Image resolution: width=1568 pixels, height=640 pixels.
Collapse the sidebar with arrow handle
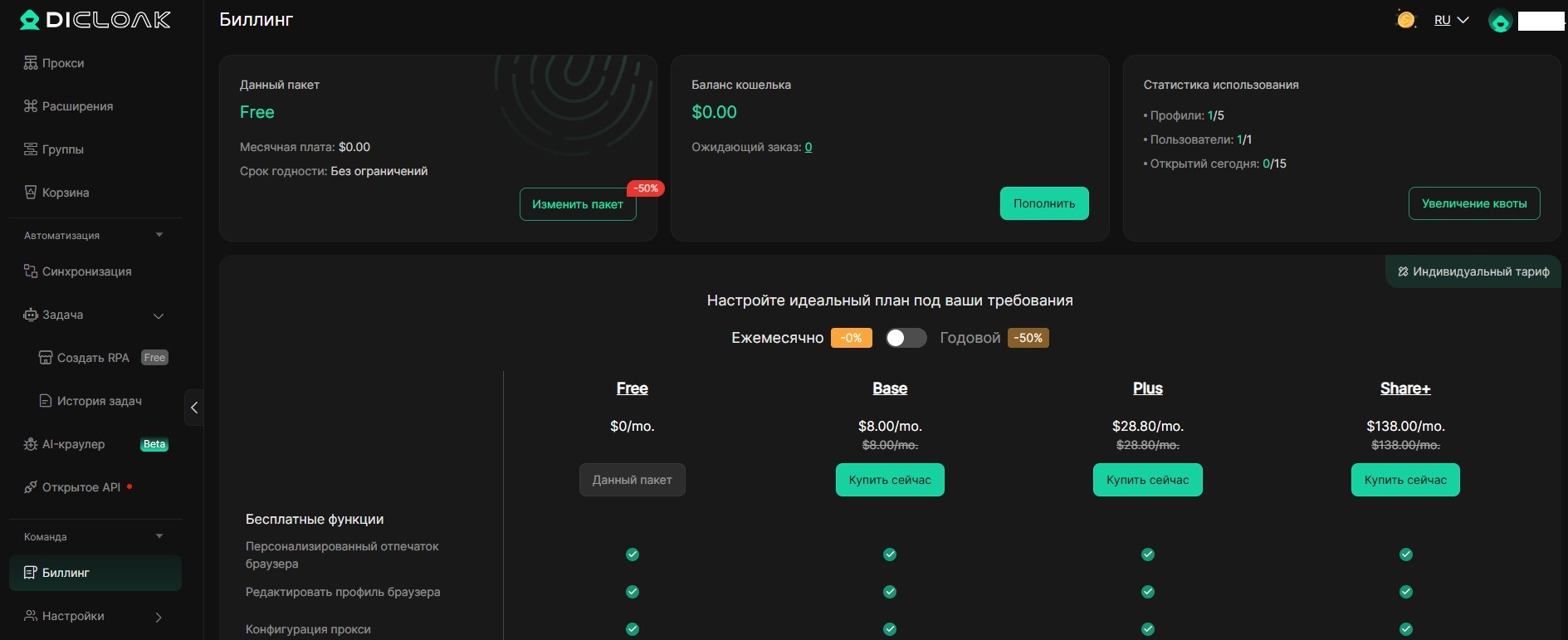pyautogui.click(x=193, y=408)
